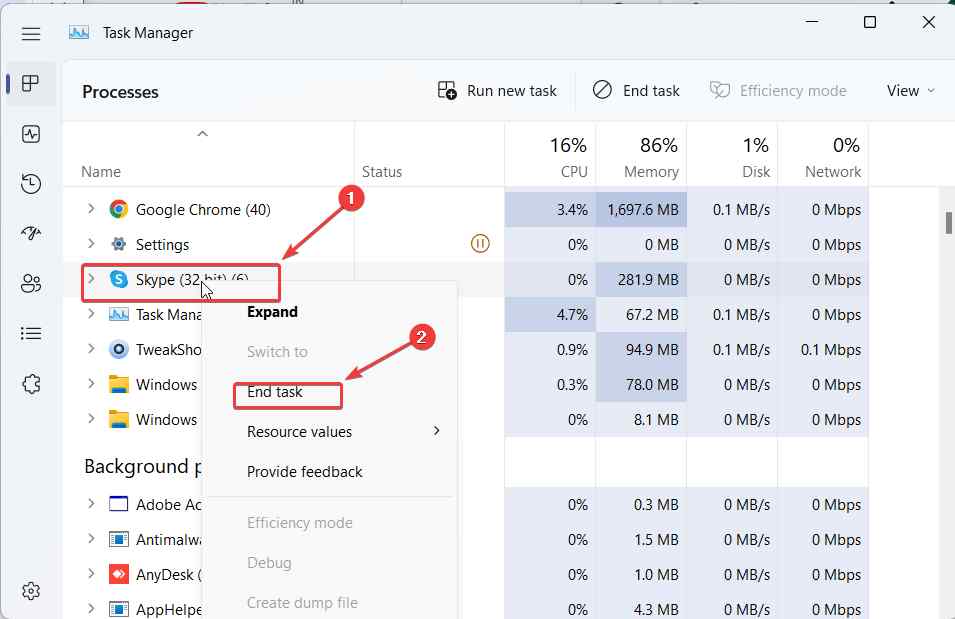Expand the TweakShot process group
Screen dimensions: 955x619
click(91, 348)
